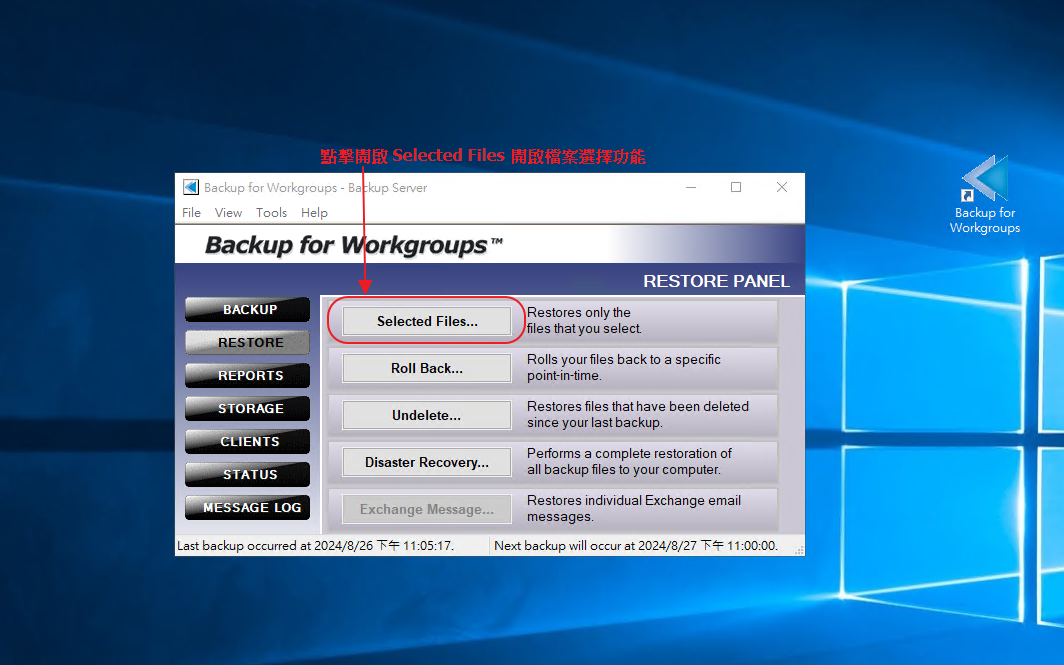
Task: Click the window resize grip in status bar
Action: pyautogui.click(x=799, y=550)
